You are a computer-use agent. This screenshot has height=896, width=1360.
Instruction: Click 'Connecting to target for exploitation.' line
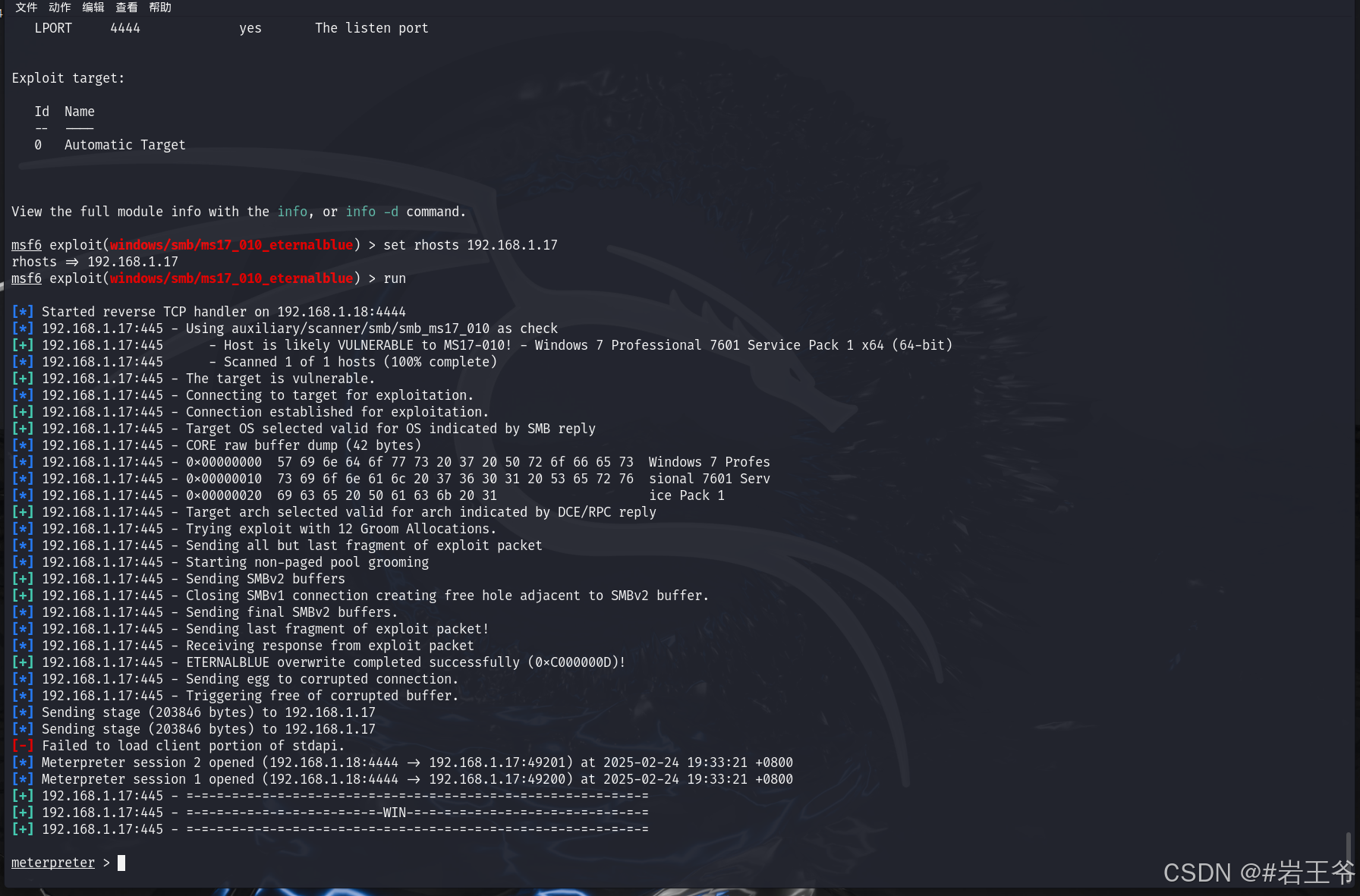[x=243, y=395]
